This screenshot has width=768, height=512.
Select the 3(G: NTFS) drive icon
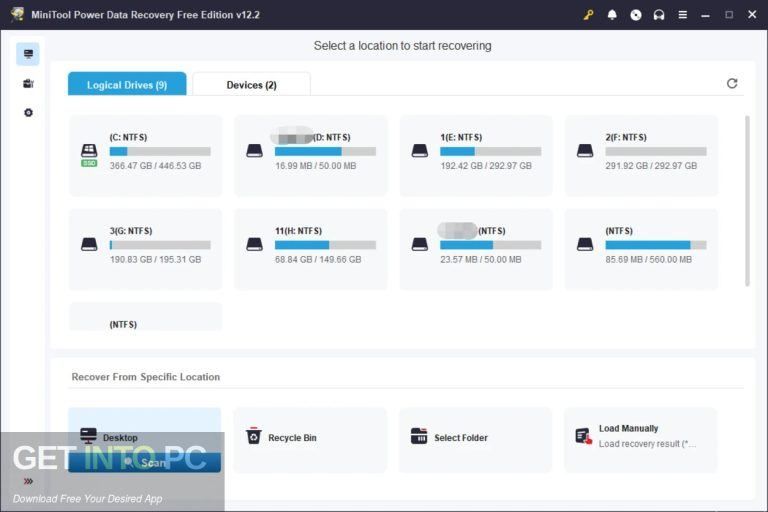coord(89,244)
